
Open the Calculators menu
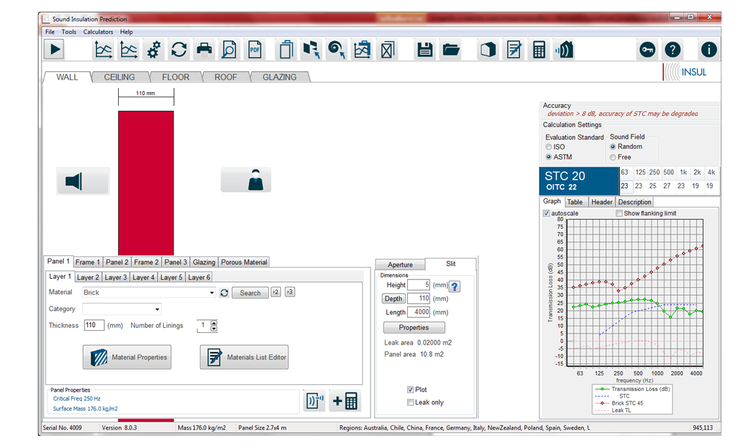(98, 32)
